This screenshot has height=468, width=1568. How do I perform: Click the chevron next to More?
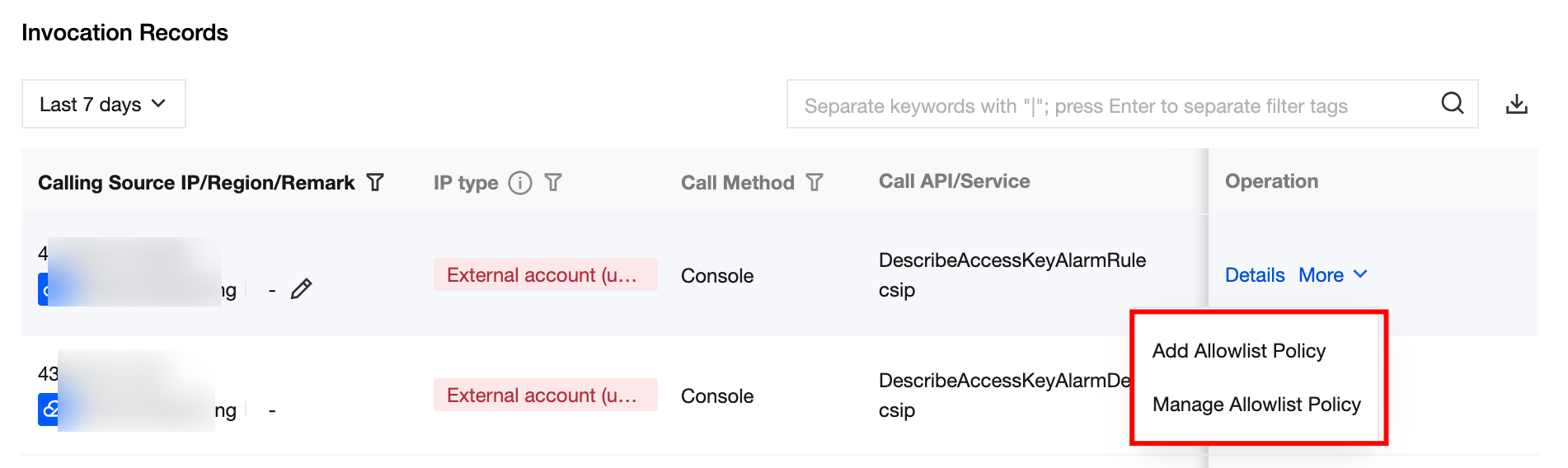point(1360,274)
